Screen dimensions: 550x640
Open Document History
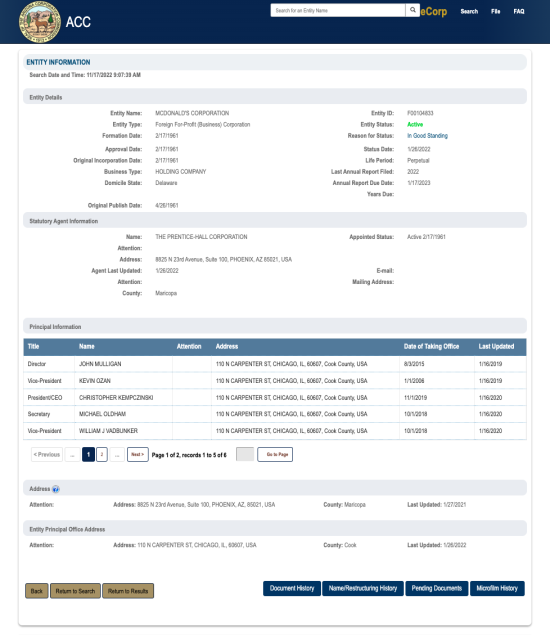coord(292,589)
